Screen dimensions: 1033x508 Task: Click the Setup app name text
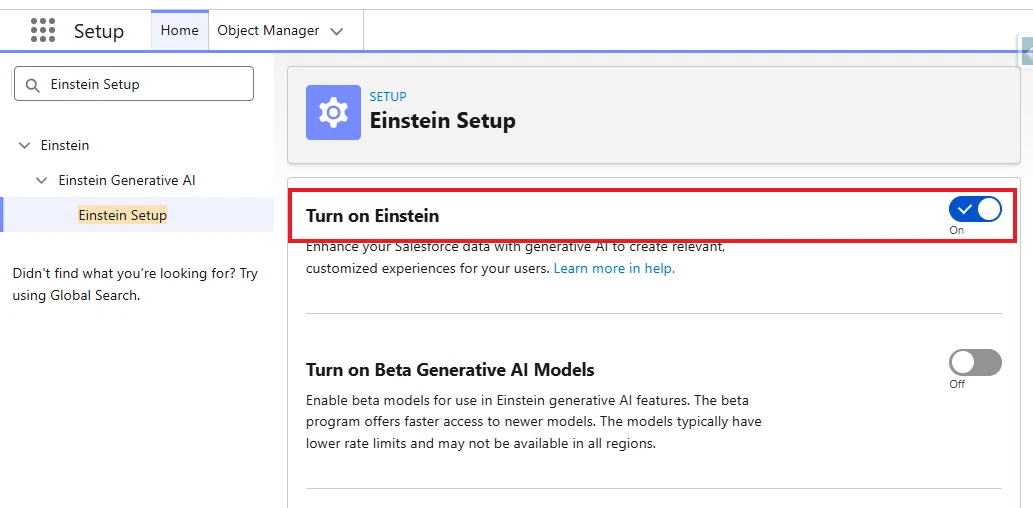pos(99,32)
